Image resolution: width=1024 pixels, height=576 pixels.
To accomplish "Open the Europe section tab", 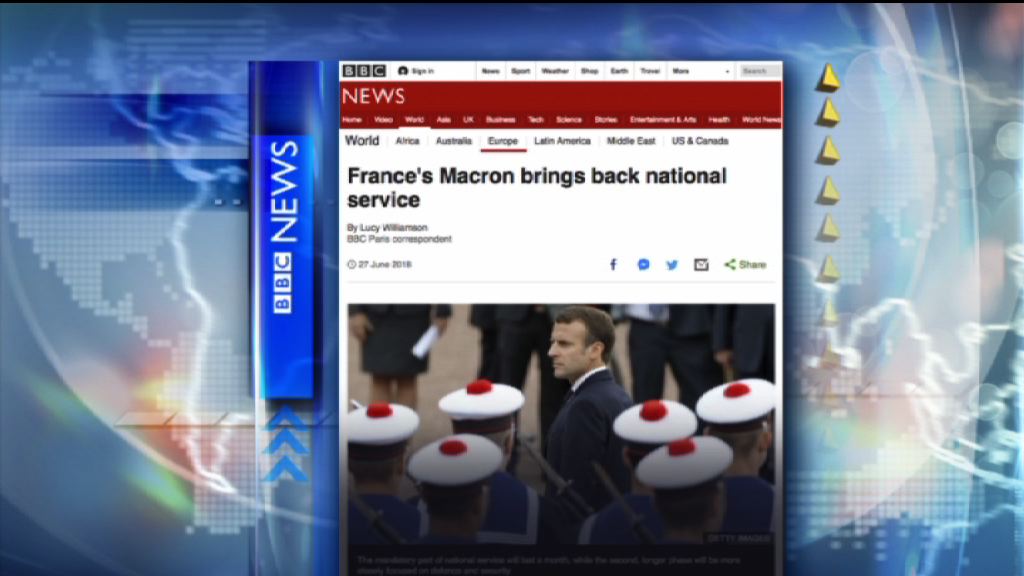I will (503, 141).
